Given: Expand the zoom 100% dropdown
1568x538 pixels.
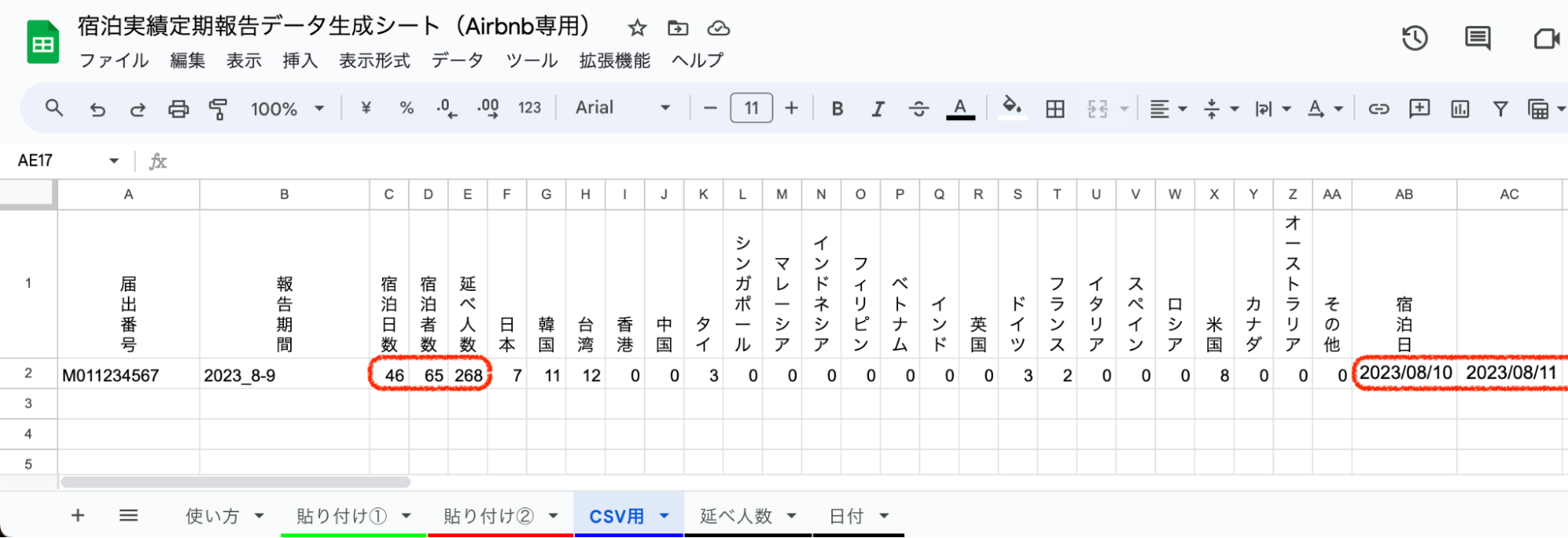Looking at the screenshot, I should (x=286, y=108).
